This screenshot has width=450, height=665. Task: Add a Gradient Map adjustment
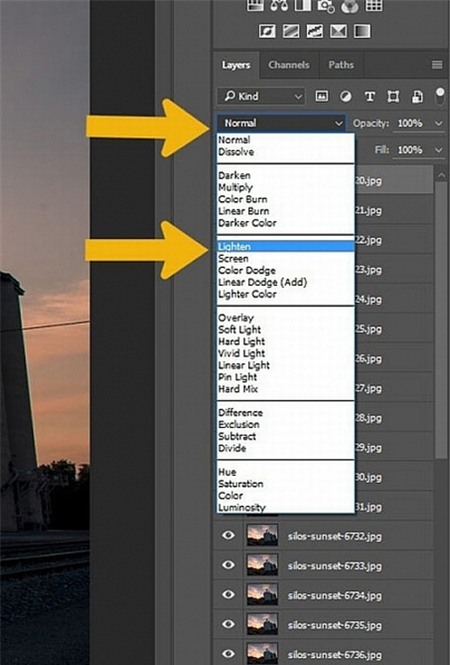click(x=362, y=31)
